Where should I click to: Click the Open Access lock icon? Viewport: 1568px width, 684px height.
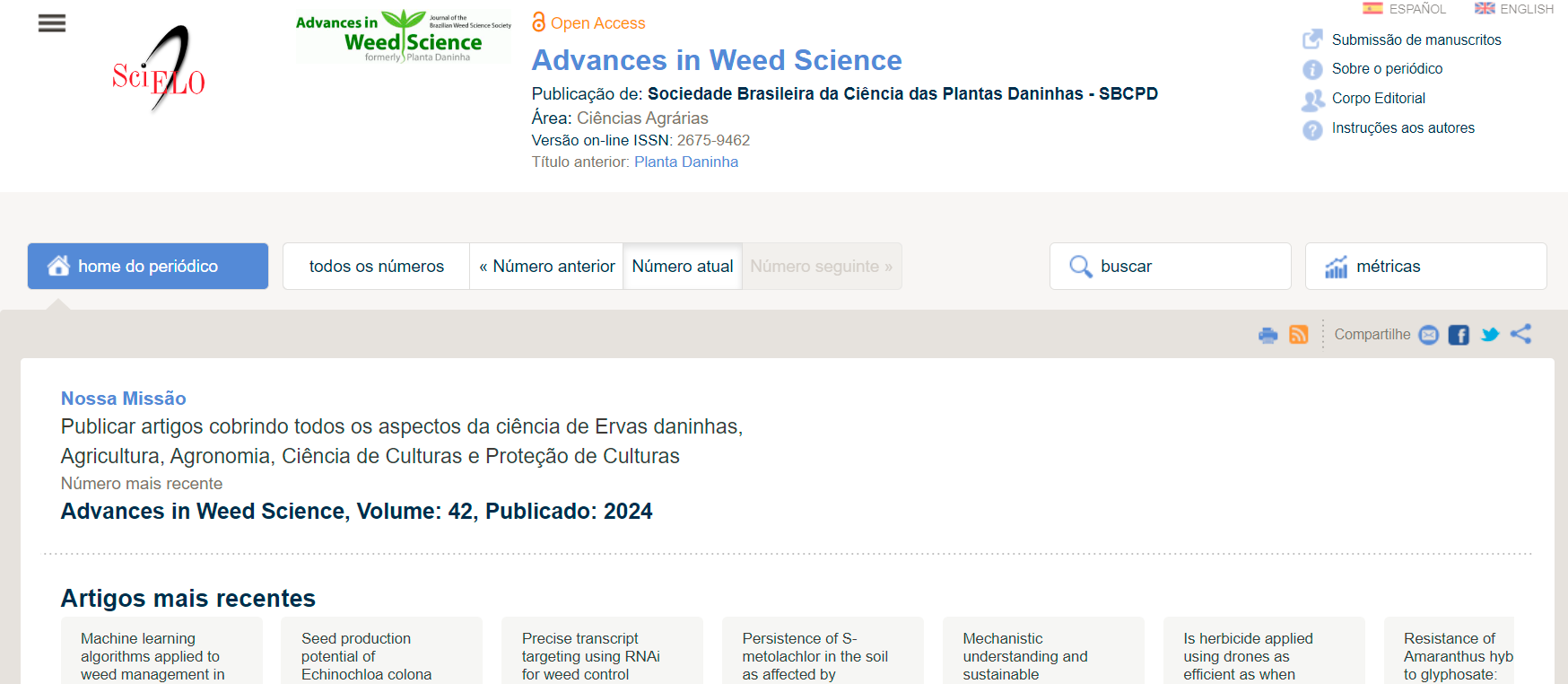pyautogui.click(x=538, y=22)
